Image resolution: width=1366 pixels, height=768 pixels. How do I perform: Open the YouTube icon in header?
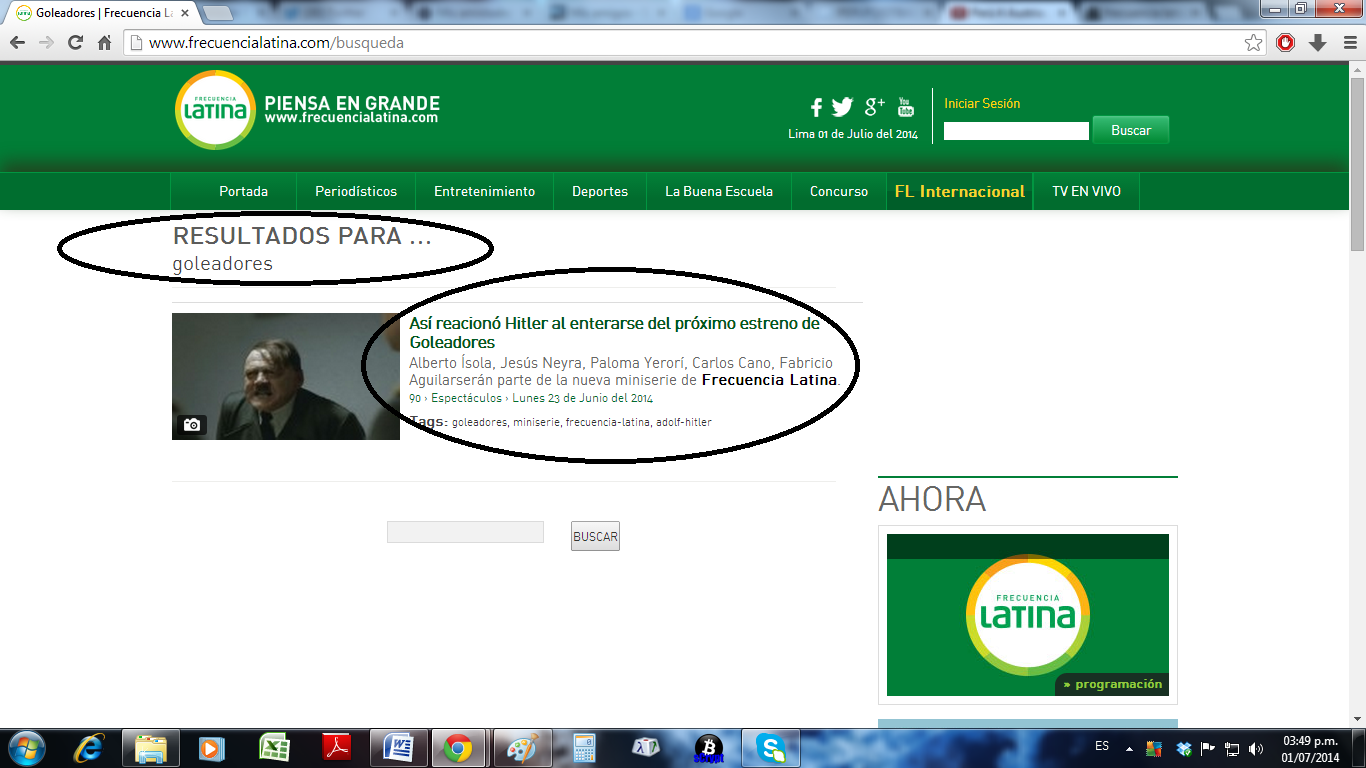click(906, 106)
